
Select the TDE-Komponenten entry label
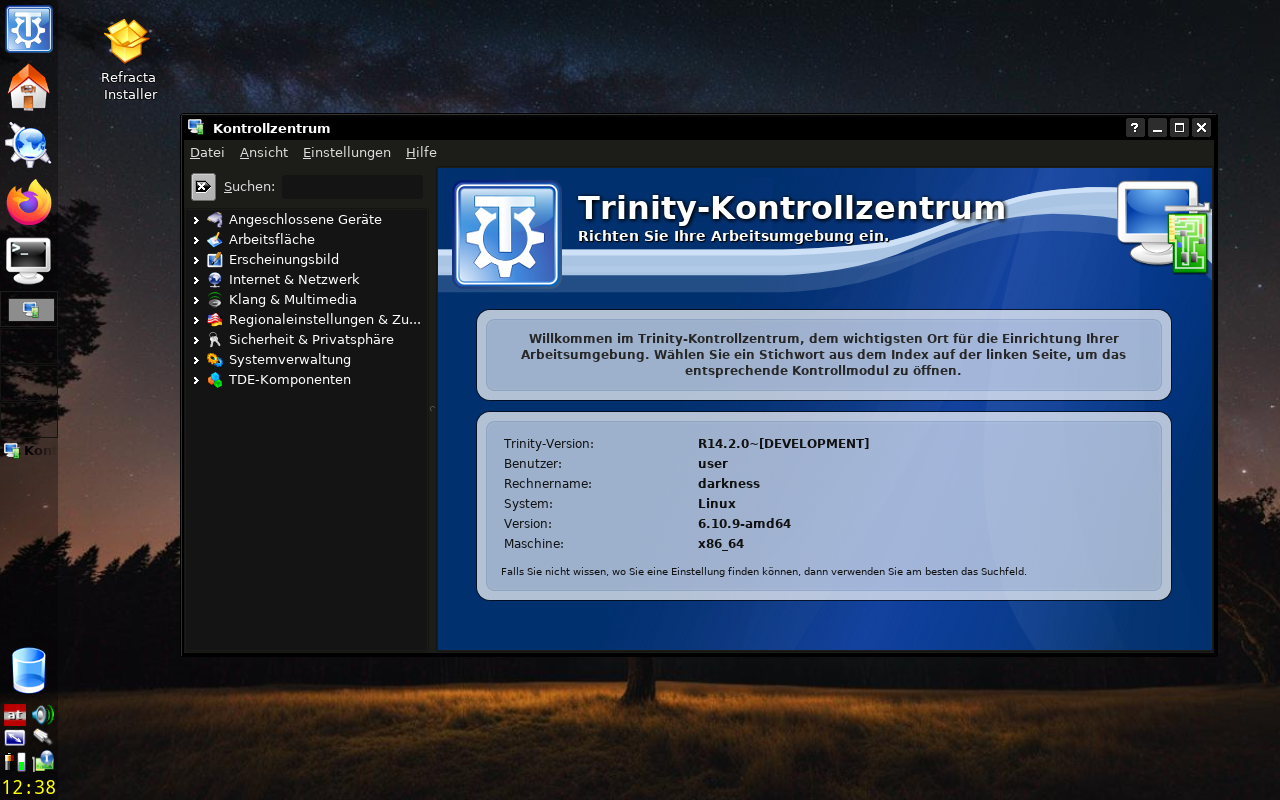point(289,380)
